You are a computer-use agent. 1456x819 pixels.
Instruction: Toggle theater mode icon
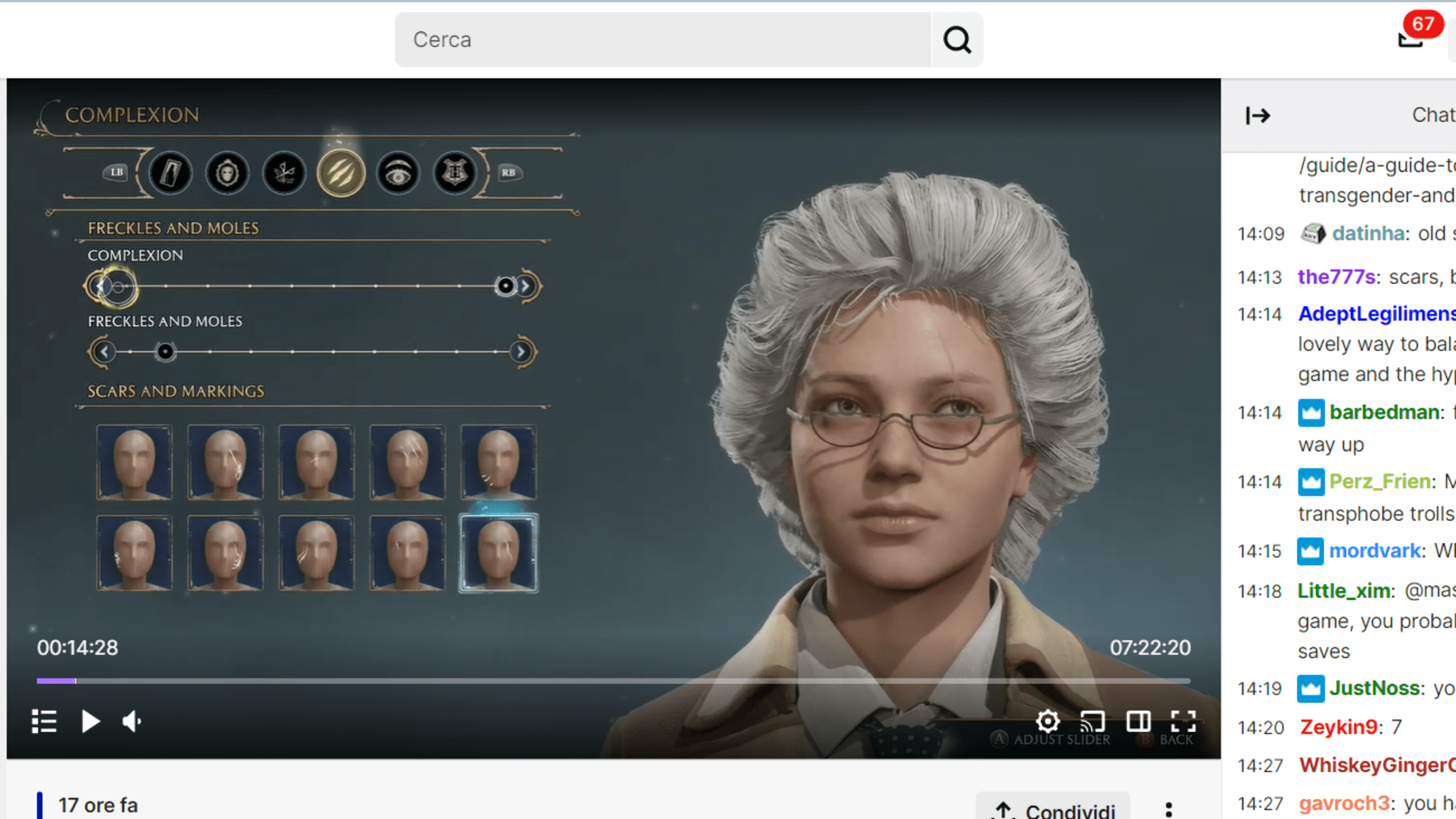[x=1138, y=721]
